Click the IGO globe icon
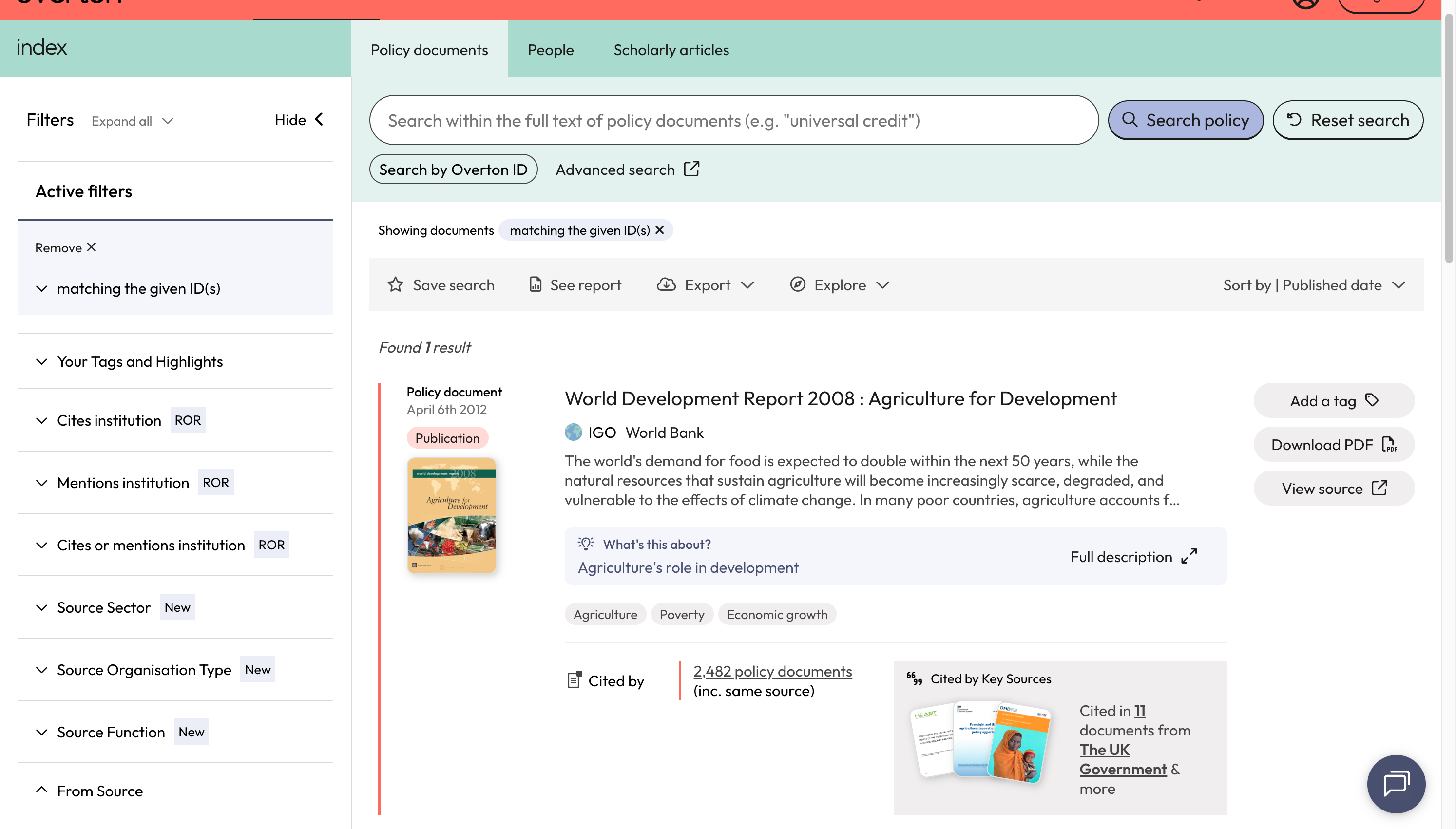 [x=573, y=432]
